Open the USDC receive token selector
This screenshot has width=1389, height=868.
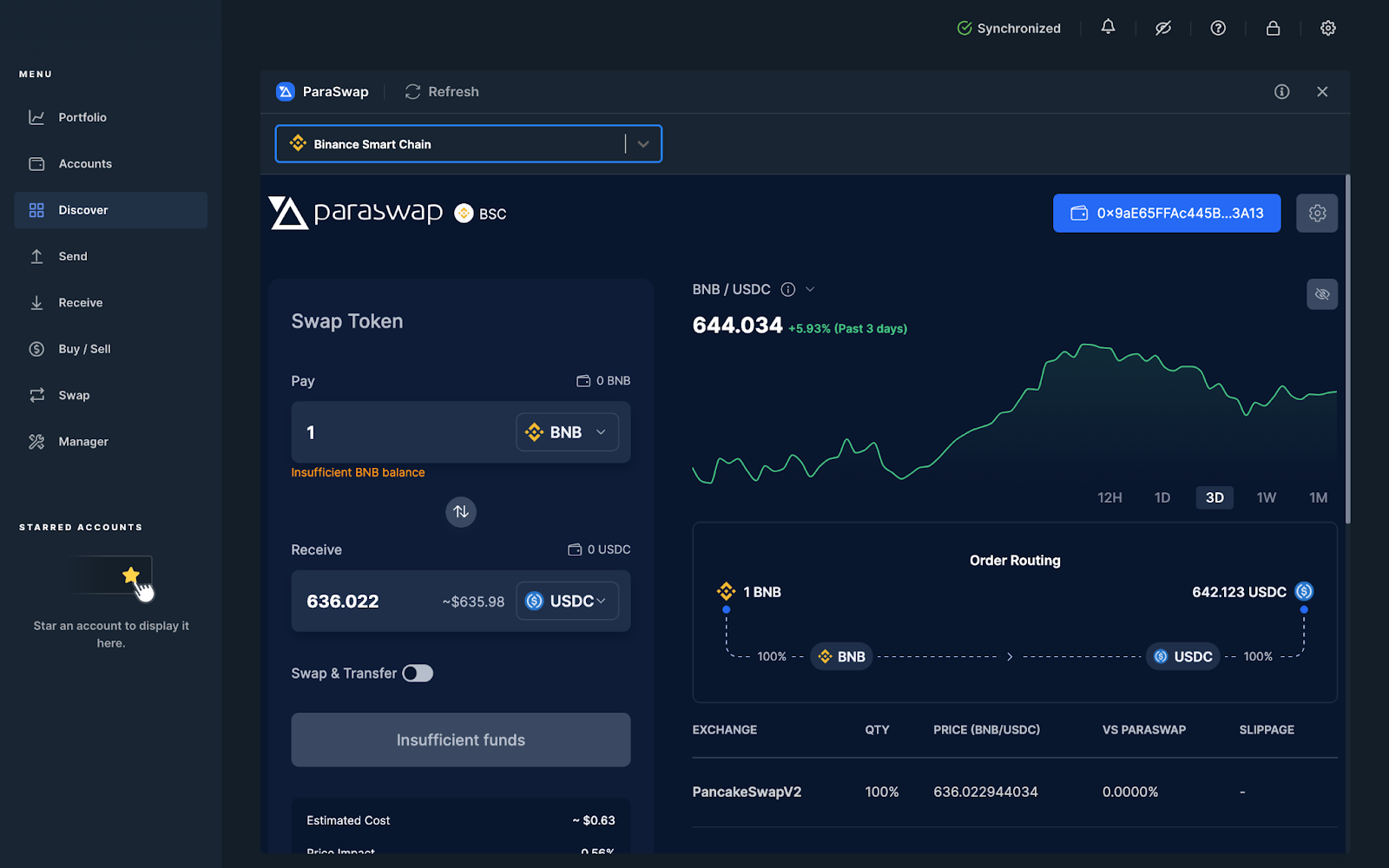(567, 601)
